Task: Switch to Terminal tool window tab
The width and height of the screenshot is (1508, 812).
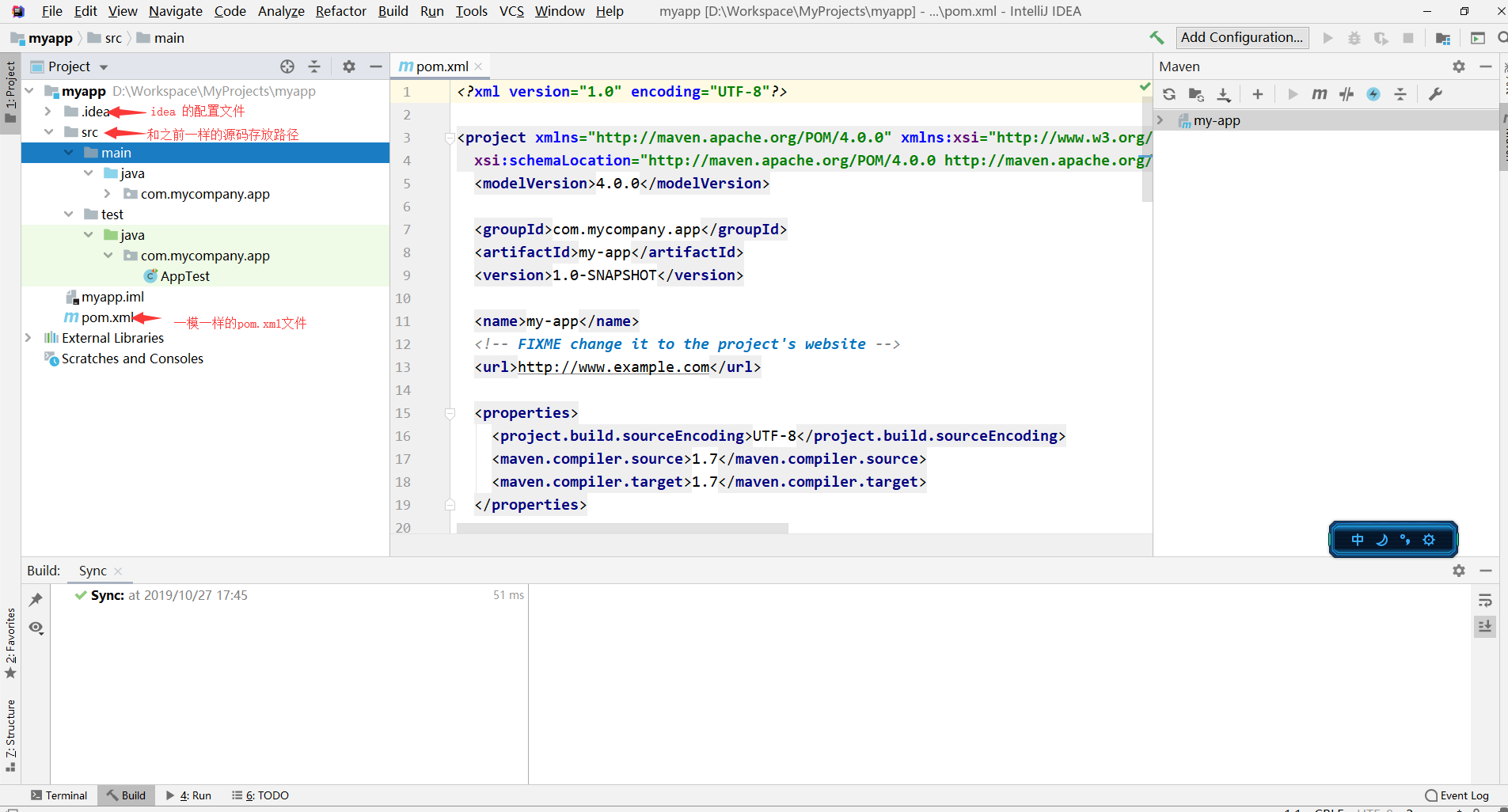Action: pyautogui.click(x=59, y=795)
